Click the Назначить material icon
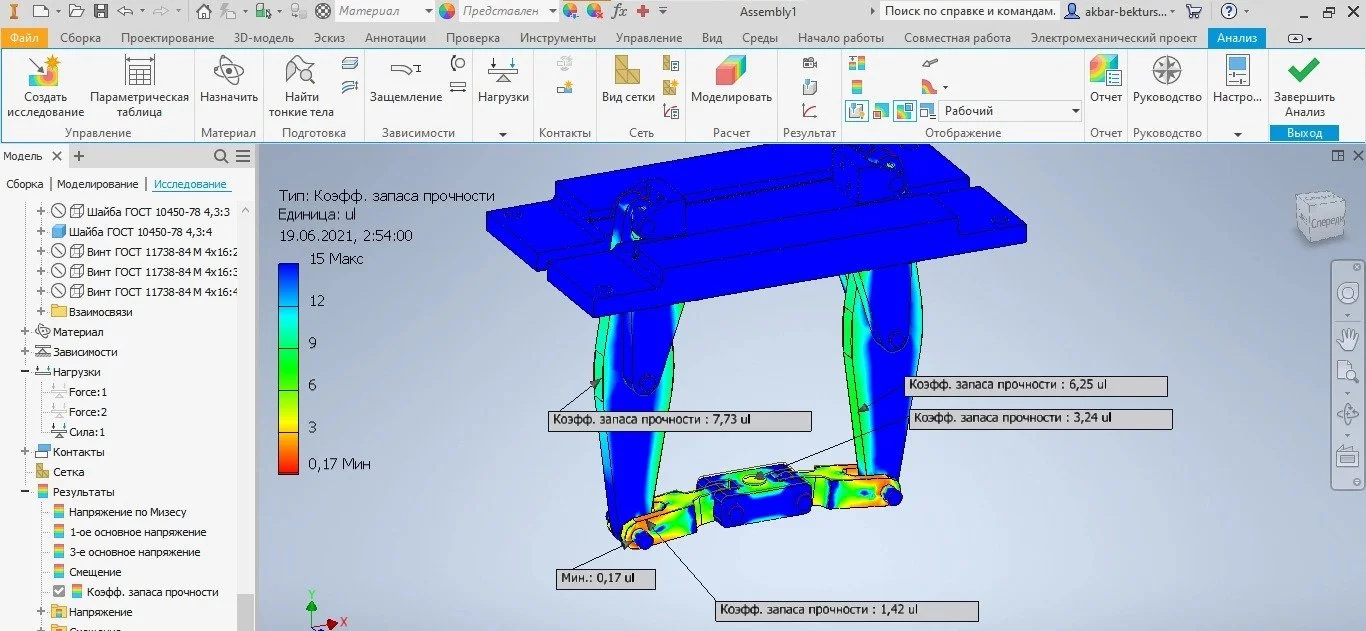This screenshot has width=1366, height=631. [228, 72]
